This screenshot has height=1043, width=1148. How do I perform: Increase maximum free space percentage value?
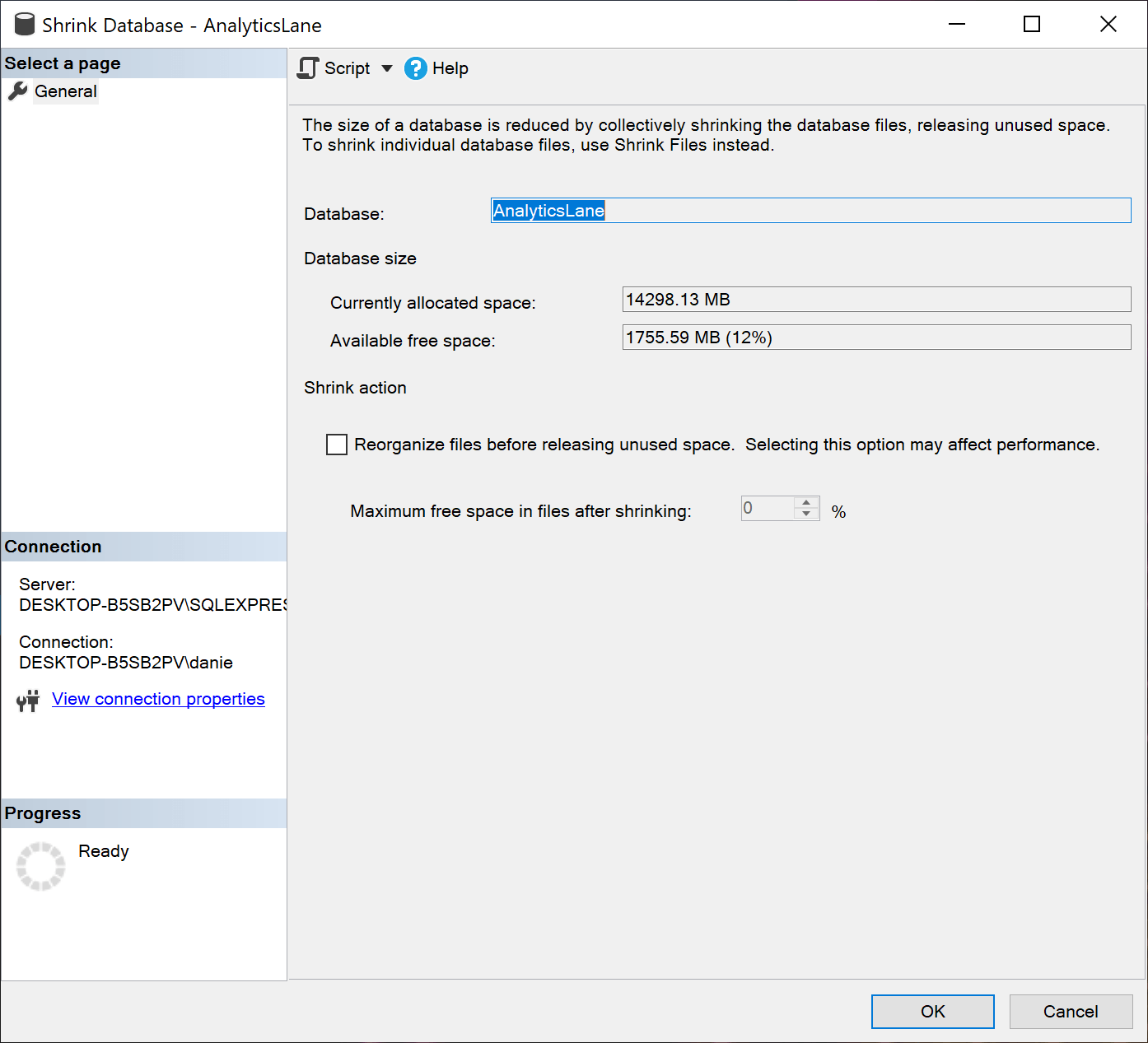coord(806,502)
